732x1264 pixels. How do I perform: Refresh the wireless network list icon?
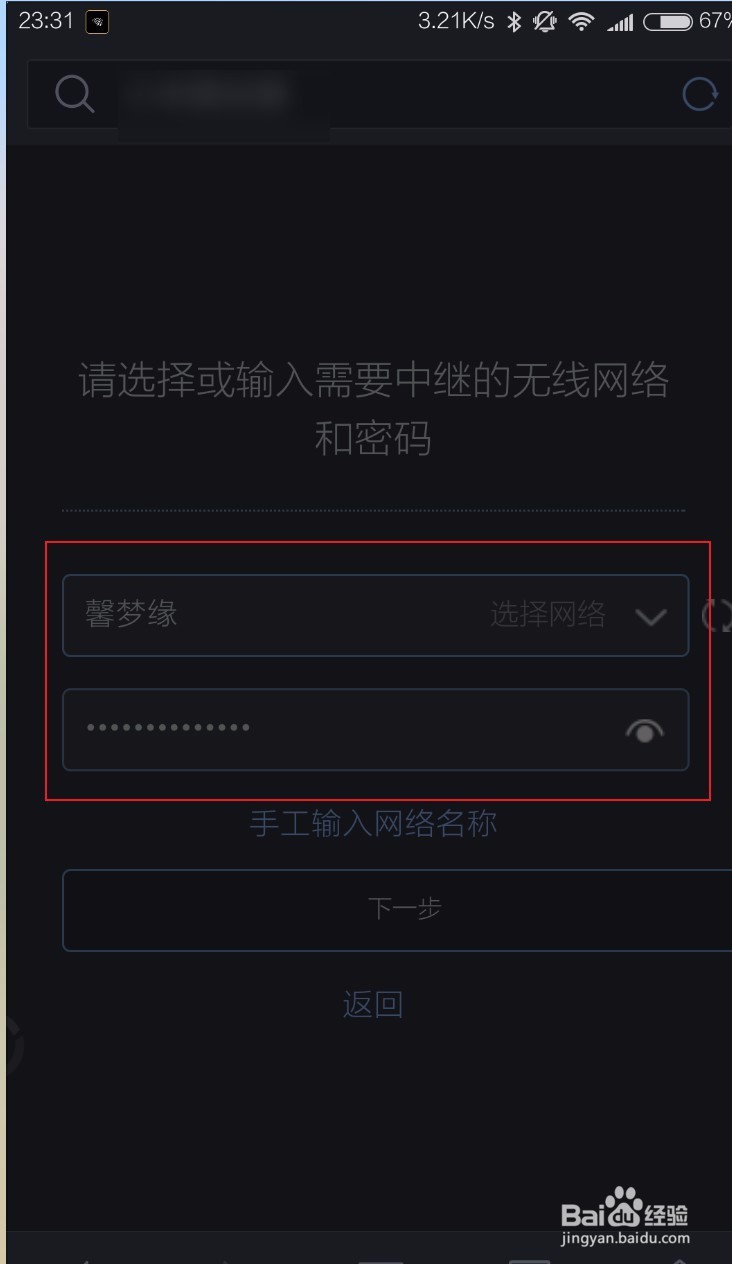tap(716, 615)
